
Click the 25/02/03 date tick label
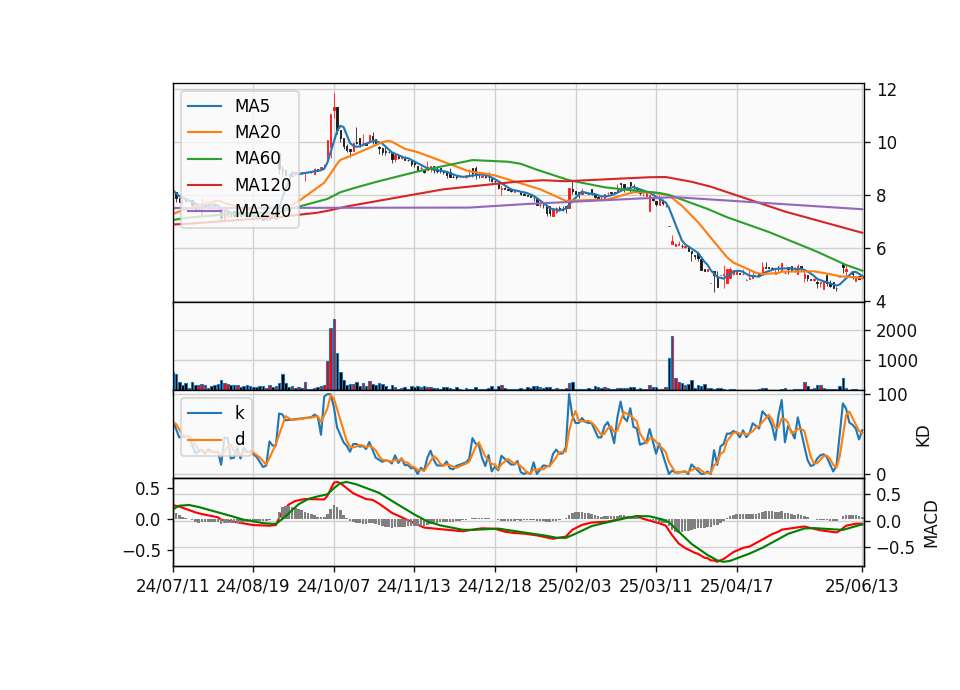tap(575, 586)
